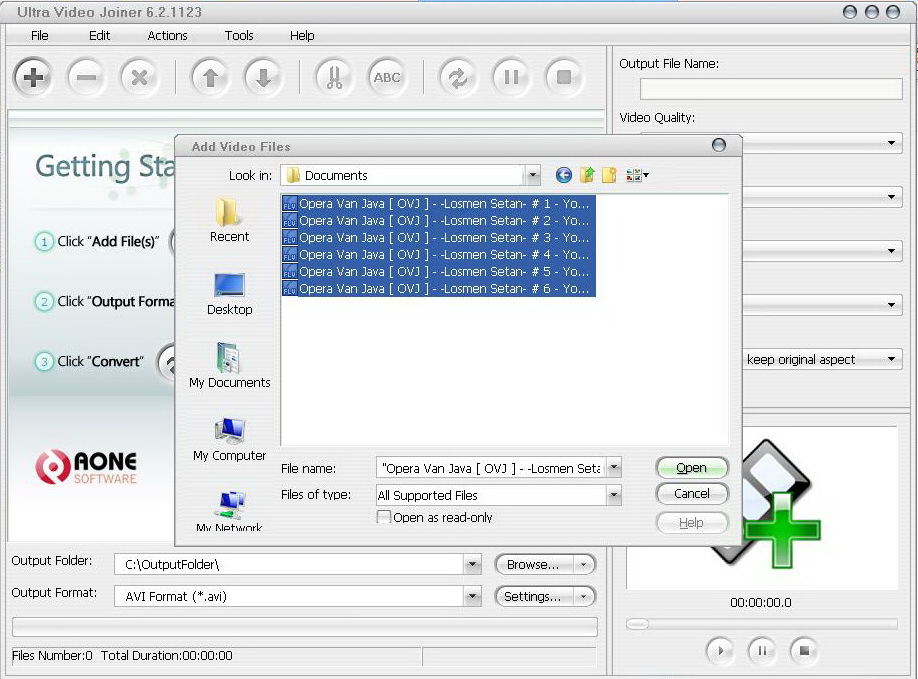Screen dimensions: 918x679
Task: Open the Tools menu
Action: [239, 35]
